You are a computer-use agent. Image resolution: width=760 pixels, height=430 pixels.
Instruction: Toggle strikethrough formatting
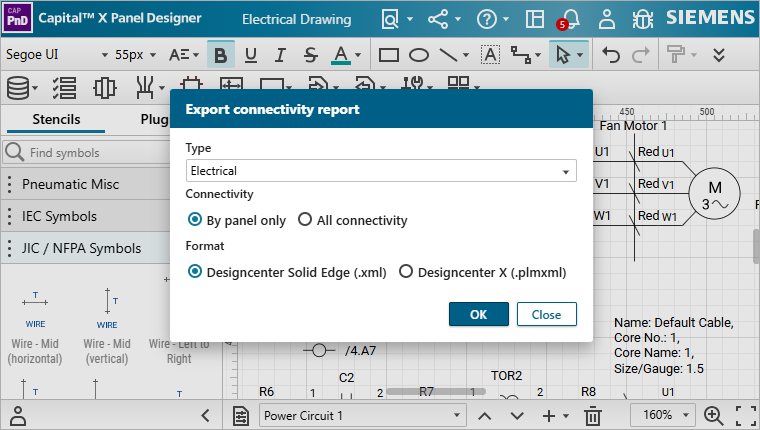click(x=310, y=55)
